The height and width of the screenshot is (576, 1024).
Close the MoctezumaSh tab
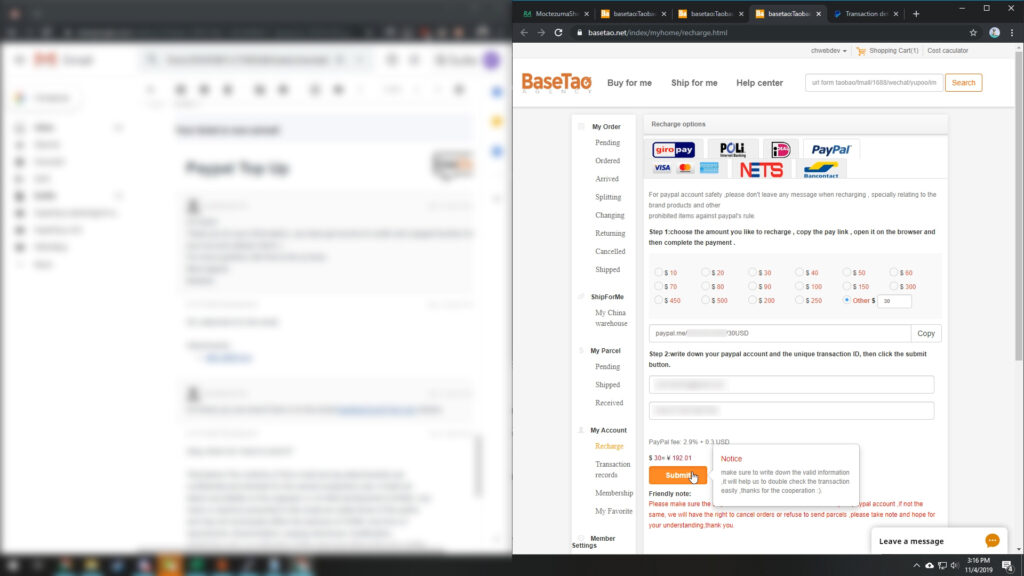click(586, 14)
